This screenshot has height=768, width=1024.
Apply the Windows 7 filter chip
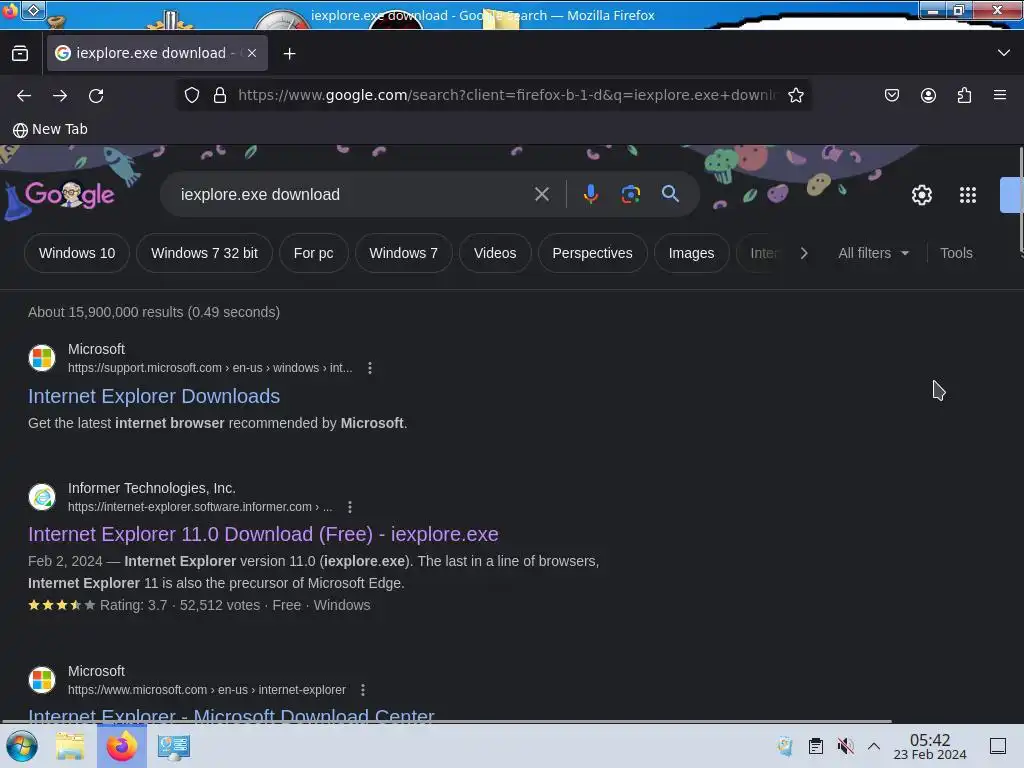click(404, 253)
